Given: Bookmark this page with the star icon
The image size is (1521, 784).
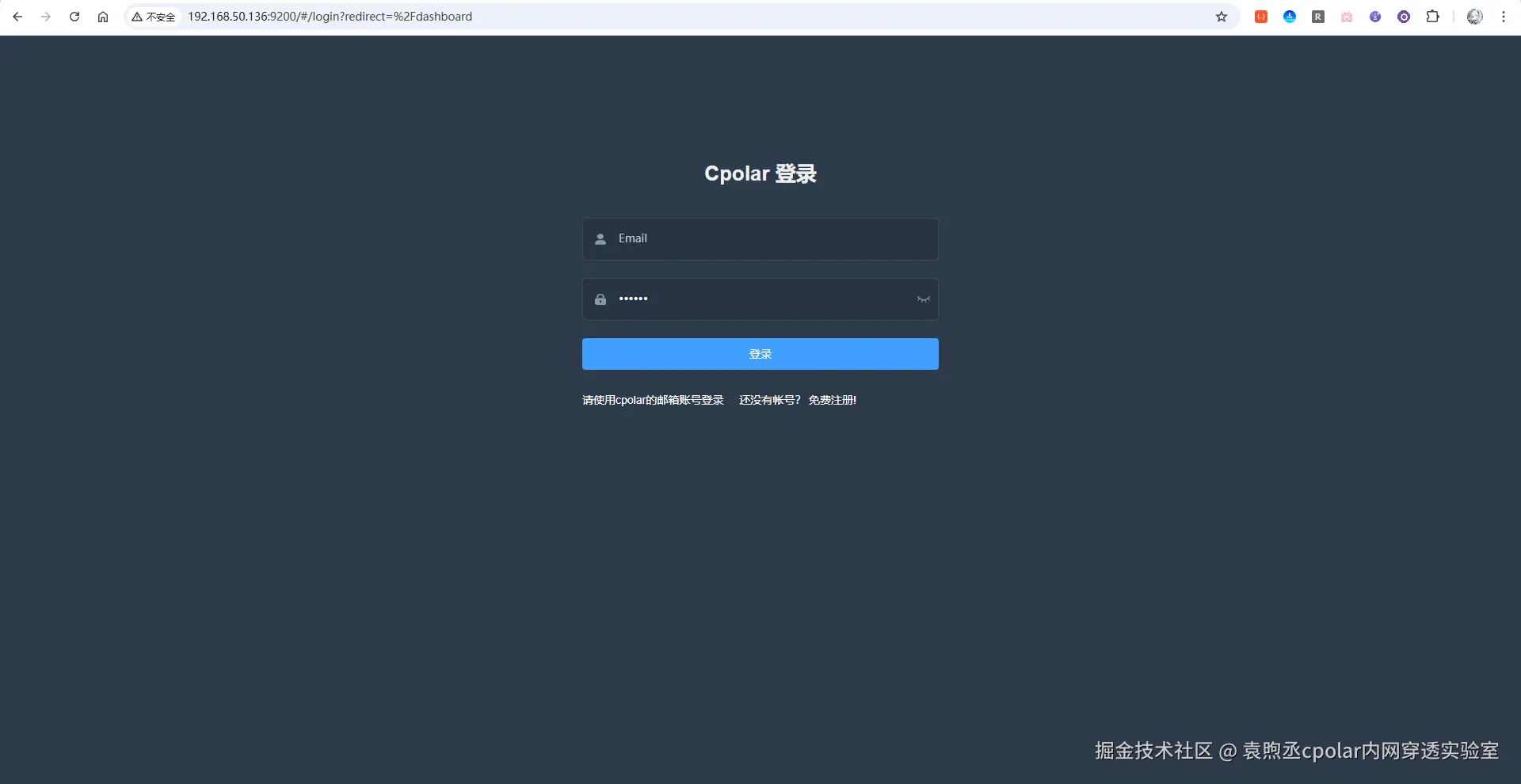Looking at the screenshot, I should [1222, 17].
